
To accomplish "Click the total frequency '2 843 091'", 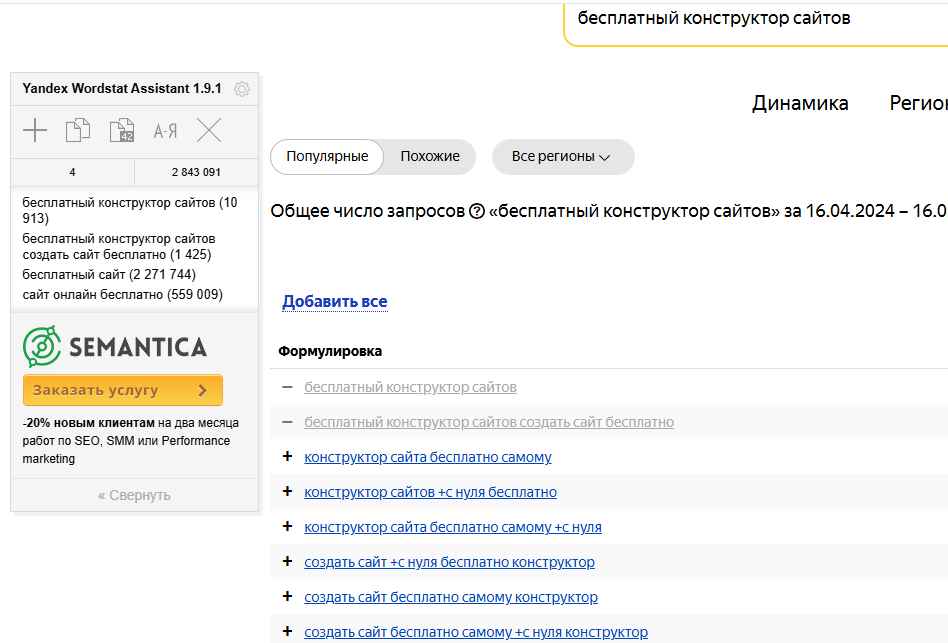I will (x=196, y=172).
